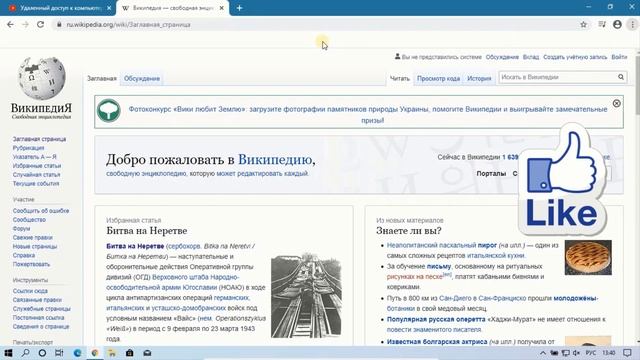Image resolution: width=640 pixels, height=360 pixels.
Task: Select the Читать view tab
Action: pos(400,78)
